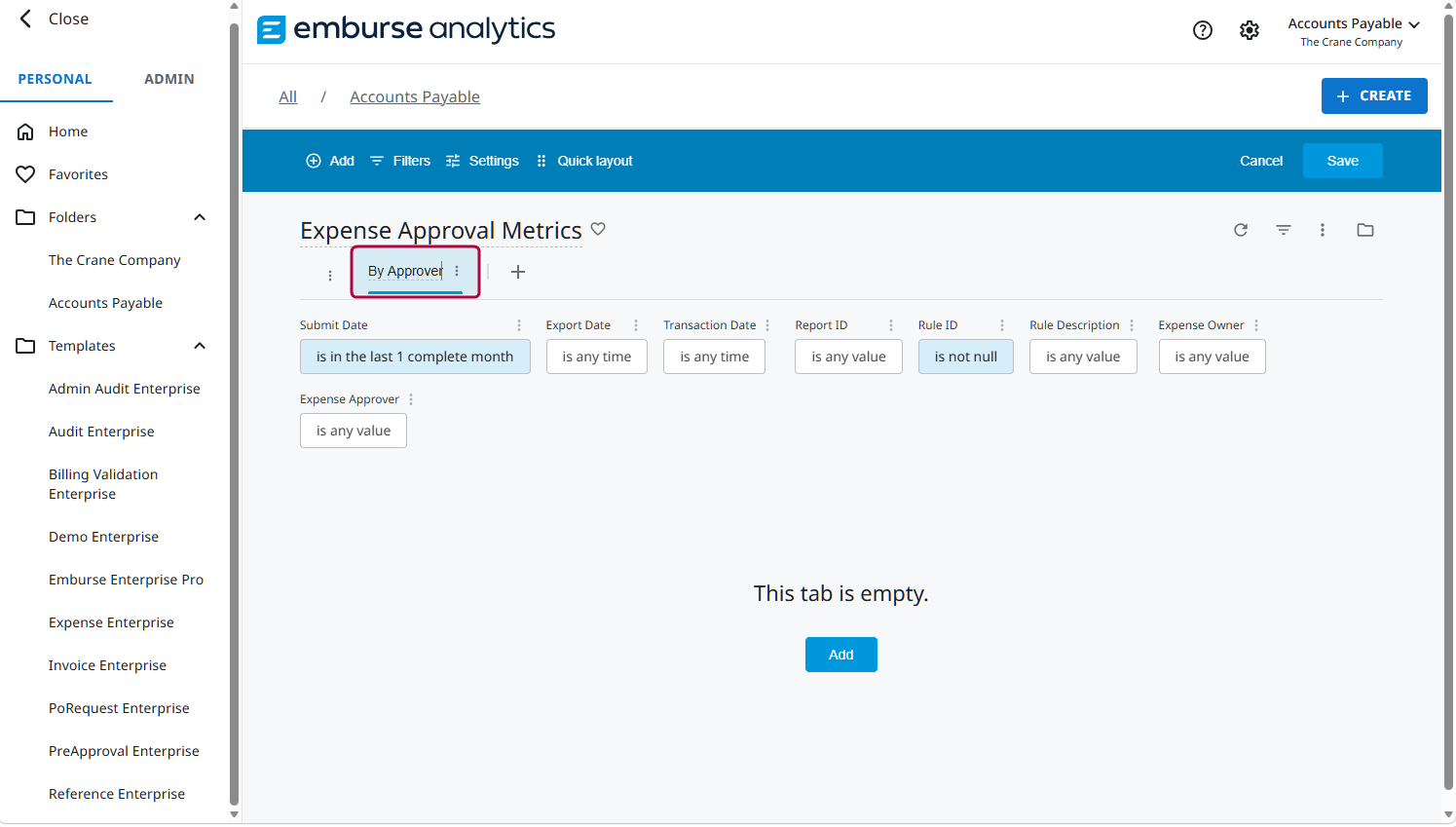Image resolution: width=1456 pixels, height=827 pixels.
Task: Click the dashboard refresh icon
Action: coord(1241,230)
